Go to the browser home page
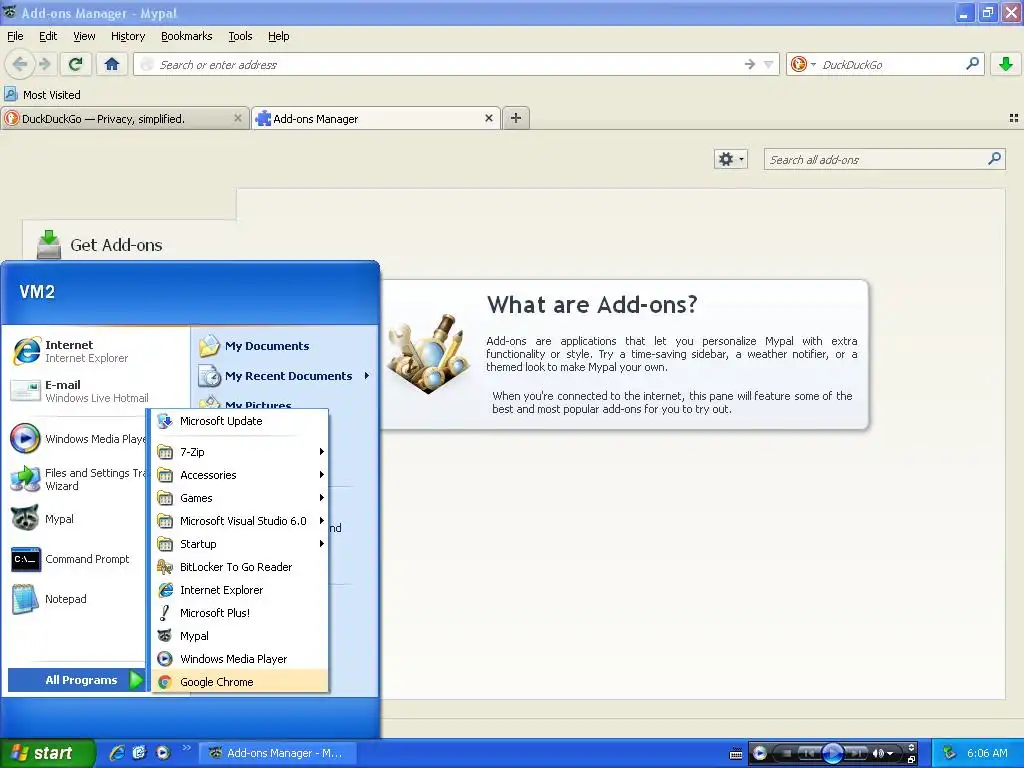1024x768 pixels. point(112,64)
